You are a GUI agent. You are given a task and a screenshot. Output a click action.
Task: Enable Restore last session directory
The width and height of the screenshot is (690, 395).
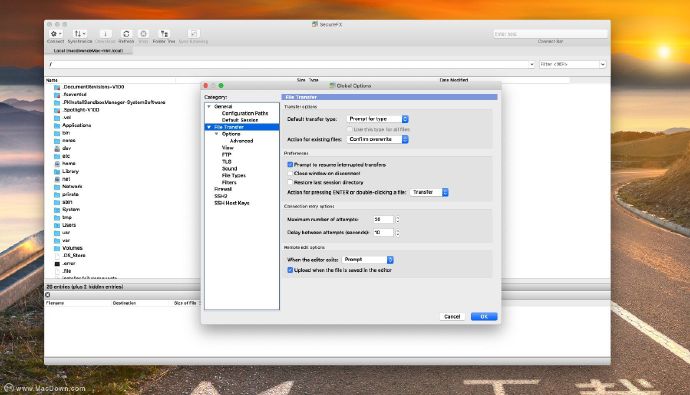coord(290,182)
